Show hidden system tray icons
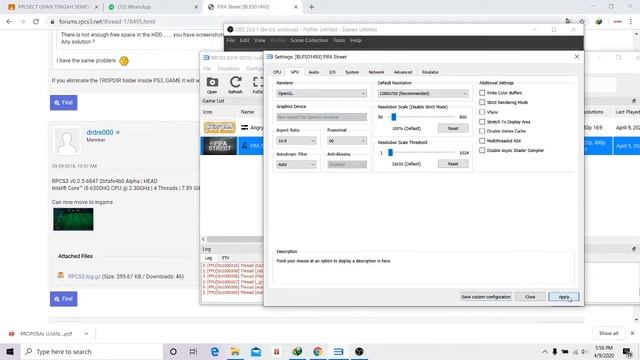The image size is (640, 360). (x=544, y=351)
